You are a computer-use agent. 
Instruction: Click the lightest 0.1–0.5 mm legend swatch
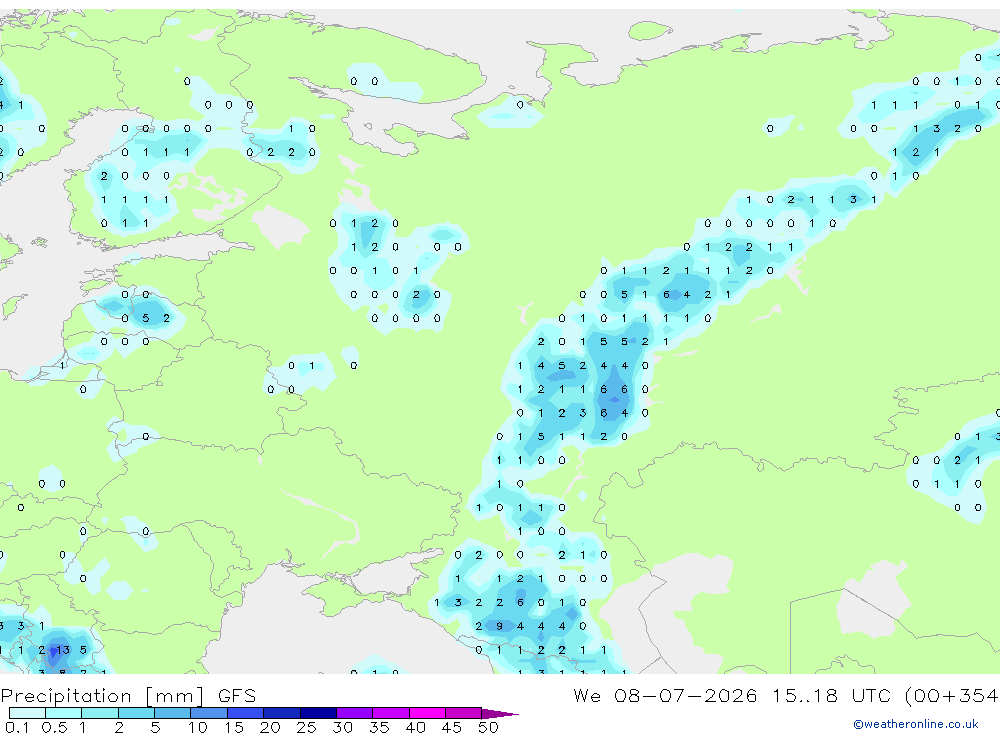click(27, 713)
